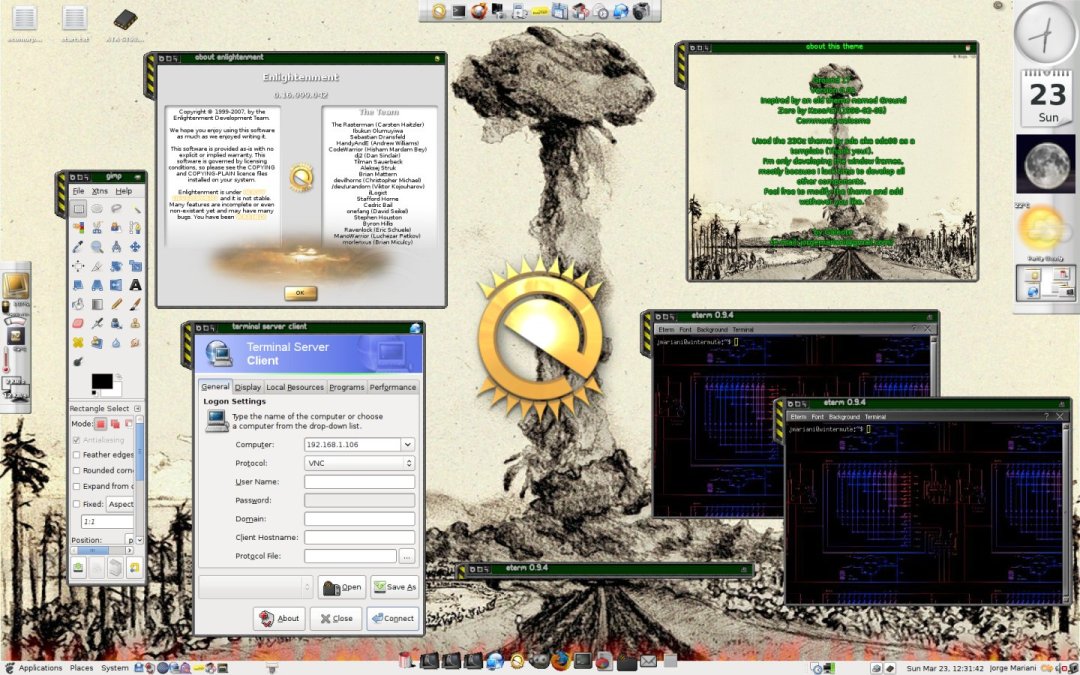Switch to the Display tab
1080x675 pixels.
click(248, 387)
